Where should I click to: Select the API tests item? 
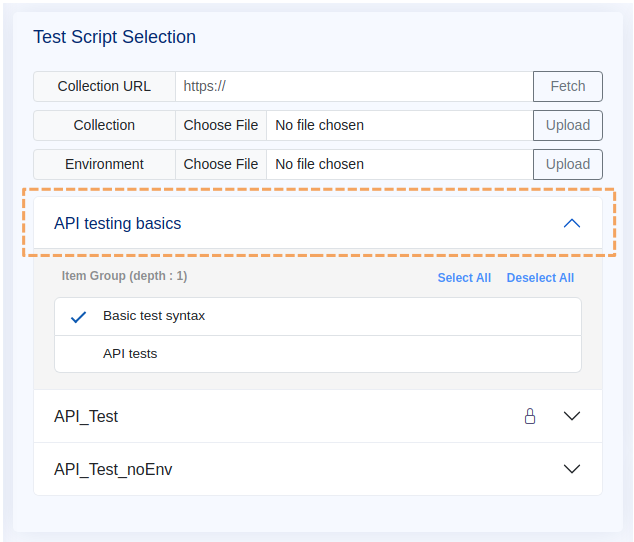click(318, 354)
